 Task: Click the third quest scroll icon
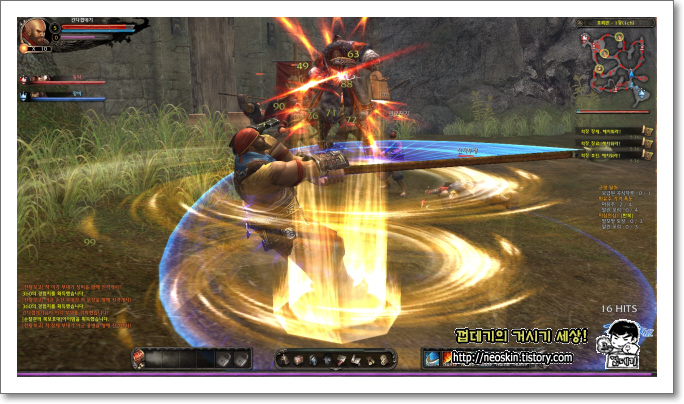point(648,155)
